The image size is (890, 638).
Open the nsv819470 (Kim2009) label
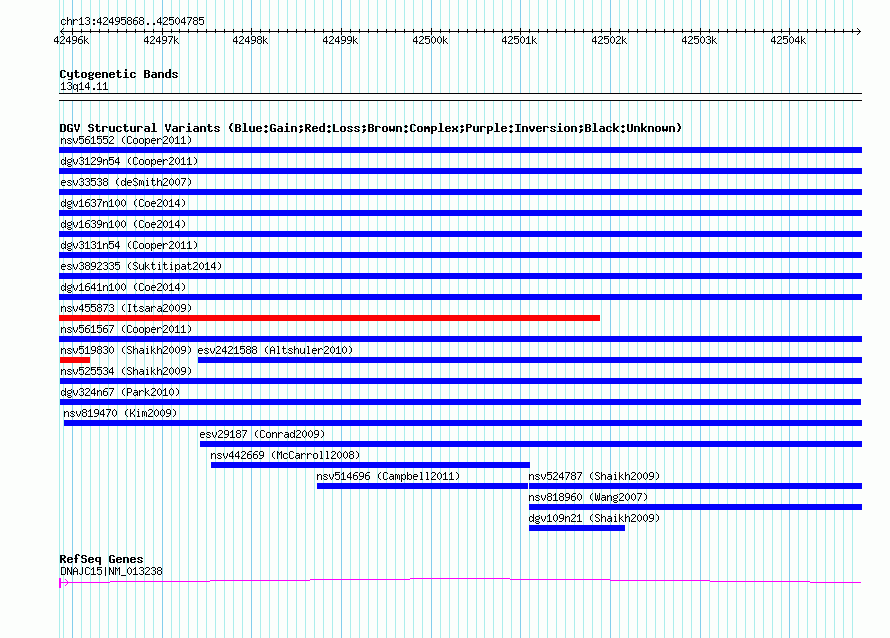coord(120,413)
